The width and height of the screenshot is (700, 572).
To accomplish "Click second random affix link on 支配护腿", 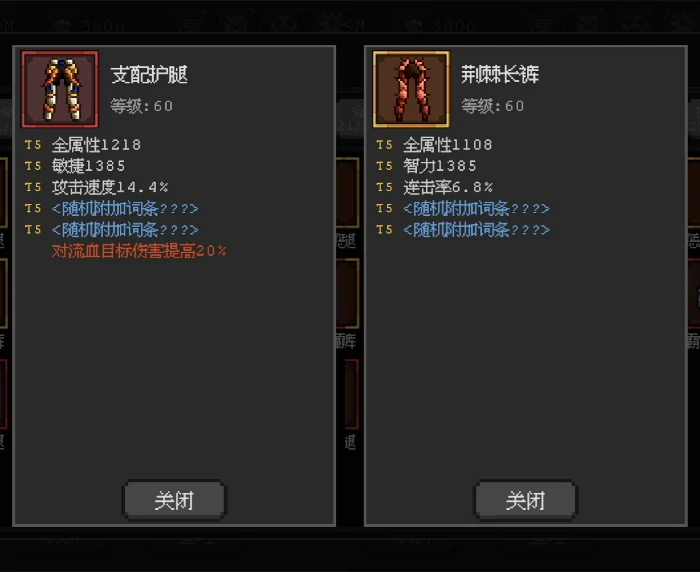I will click(125, 230).
